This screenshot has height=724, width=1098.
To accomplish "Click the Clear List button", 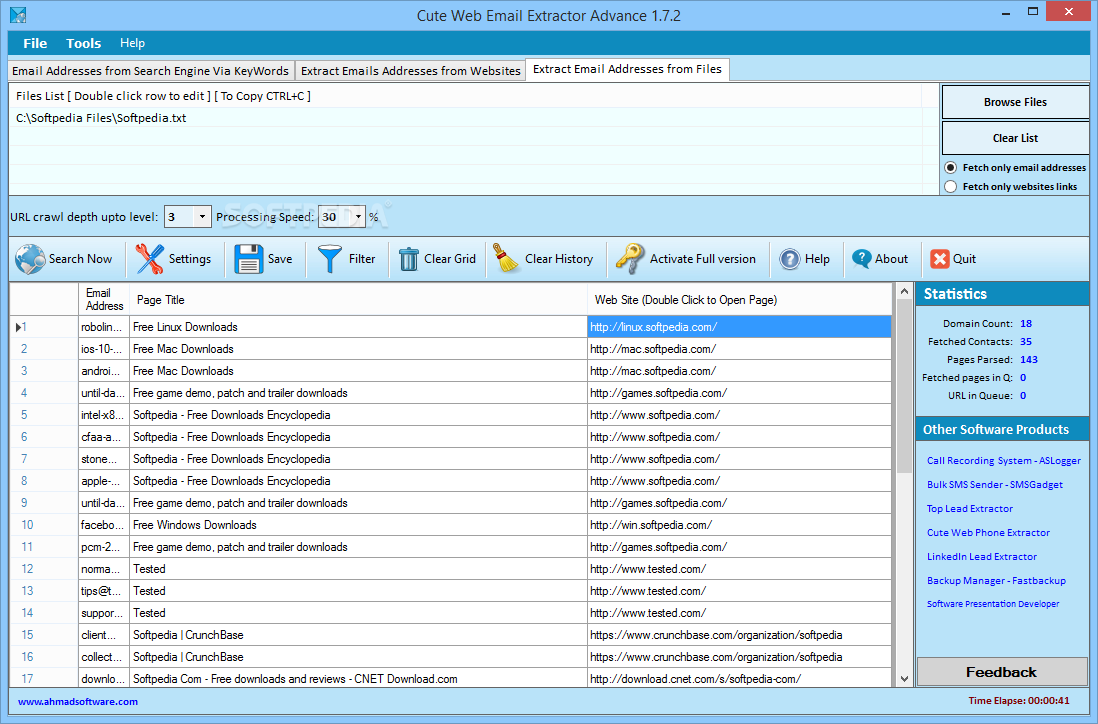I will 1015,138.
